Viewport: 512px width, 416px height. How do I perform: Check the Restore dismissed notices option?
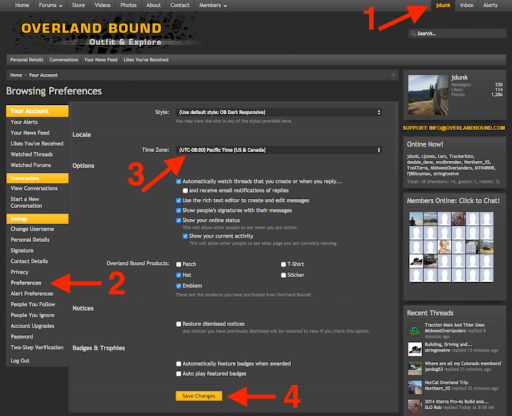click(x=179, y=324)
